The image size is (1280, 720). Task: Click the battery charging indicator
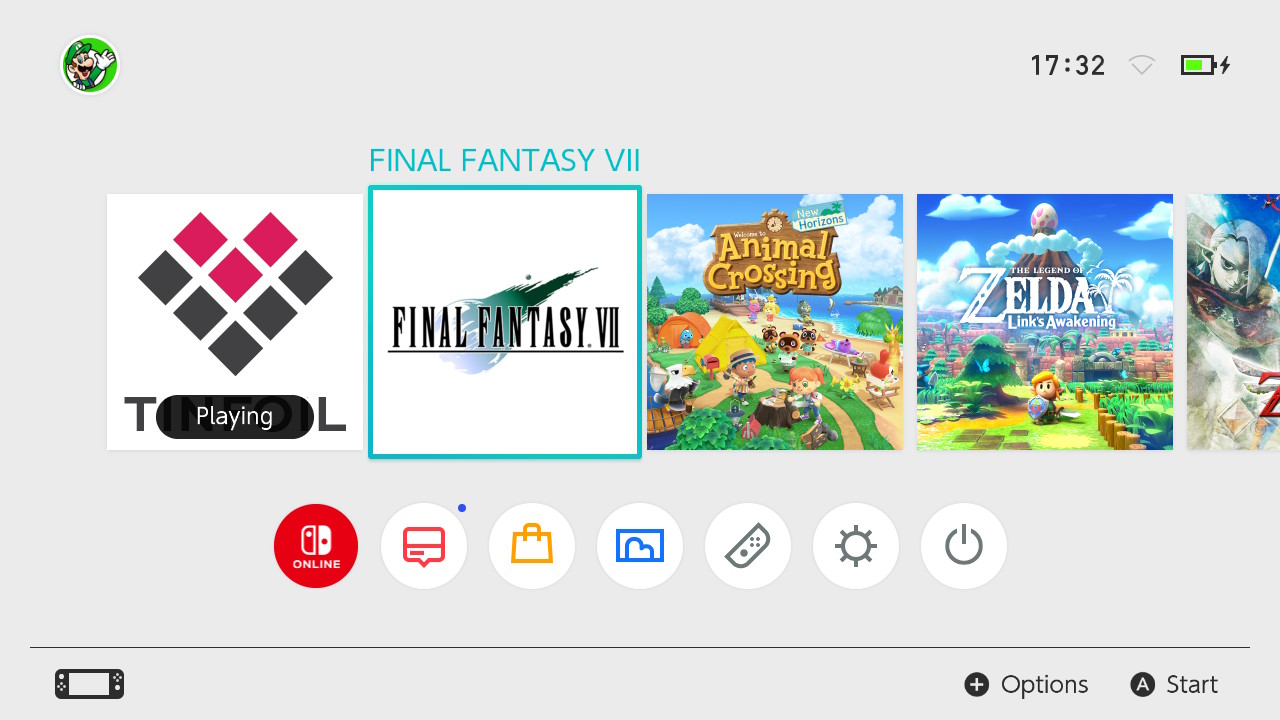click(1206, 66)
